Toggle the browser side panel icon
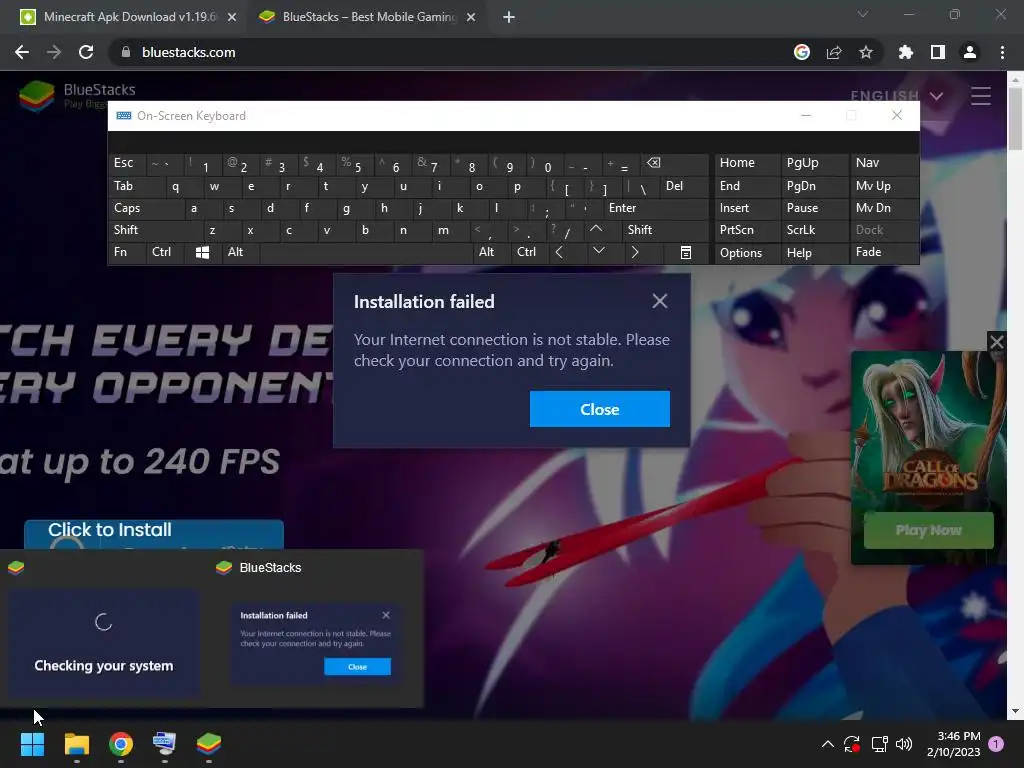1024x768 pixels. tap(938, 52)
